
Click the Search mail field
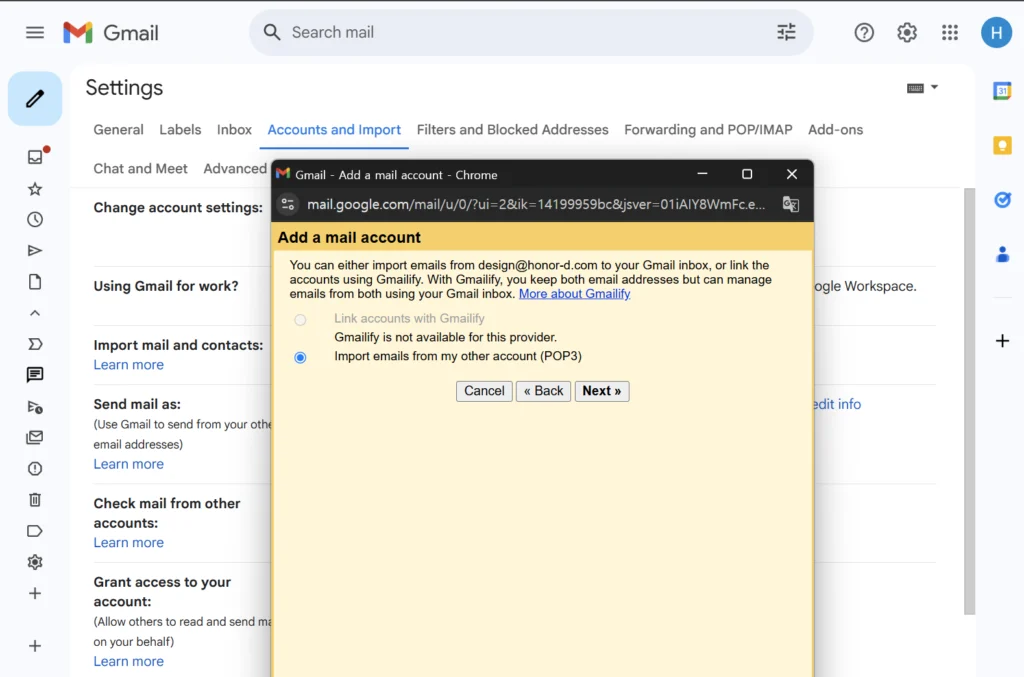coord(530,33)
